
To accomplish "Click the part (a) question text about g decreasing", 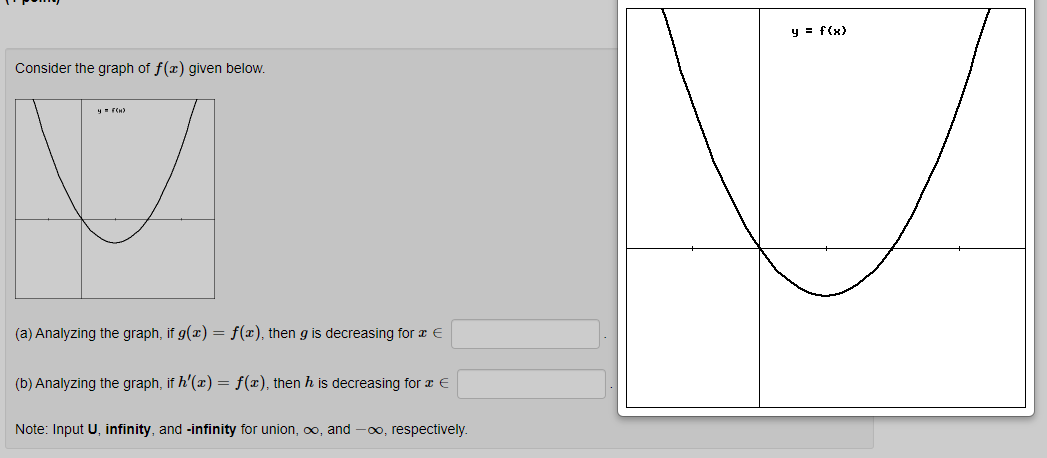I will click(229, 333).
